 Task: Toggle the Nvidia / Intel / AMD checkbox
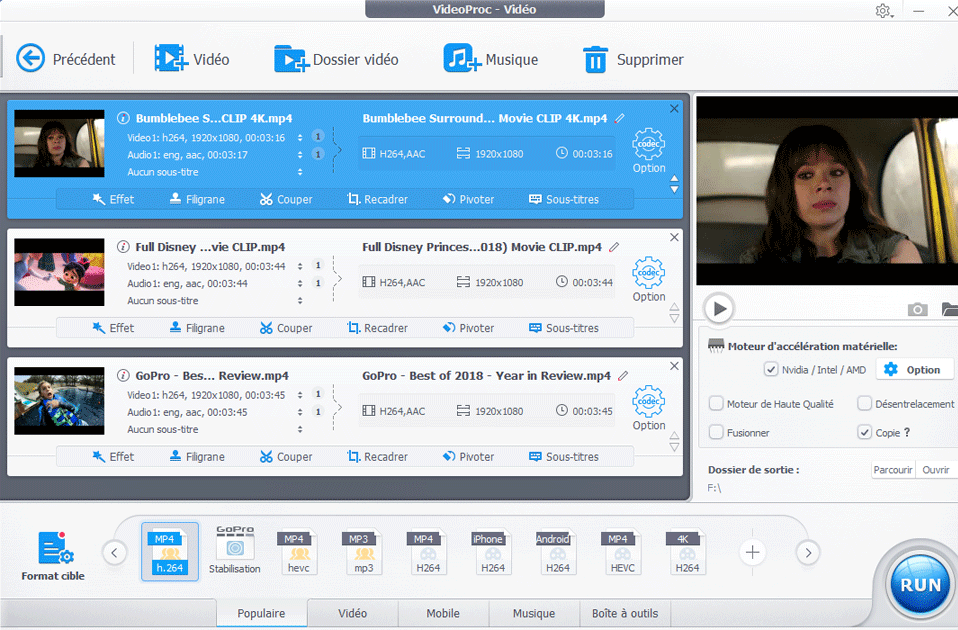click(770, 369)
